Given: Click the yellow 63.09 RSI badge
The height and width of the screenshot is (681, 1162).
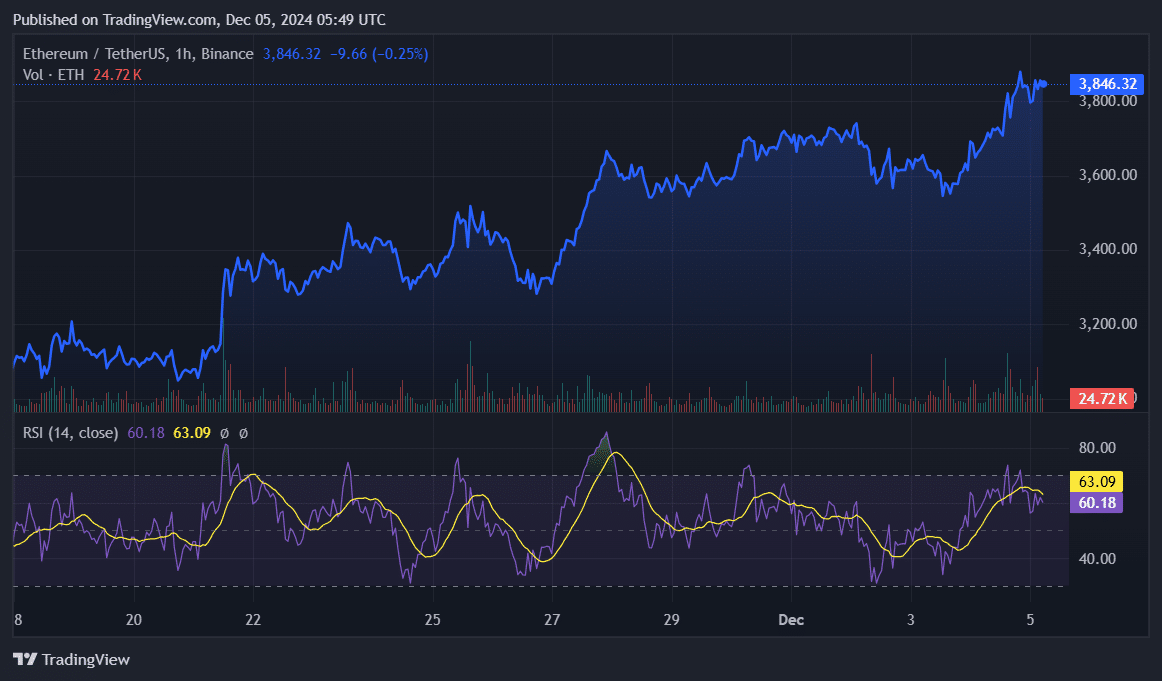Looking at the screenshot, I should 1095,482.
